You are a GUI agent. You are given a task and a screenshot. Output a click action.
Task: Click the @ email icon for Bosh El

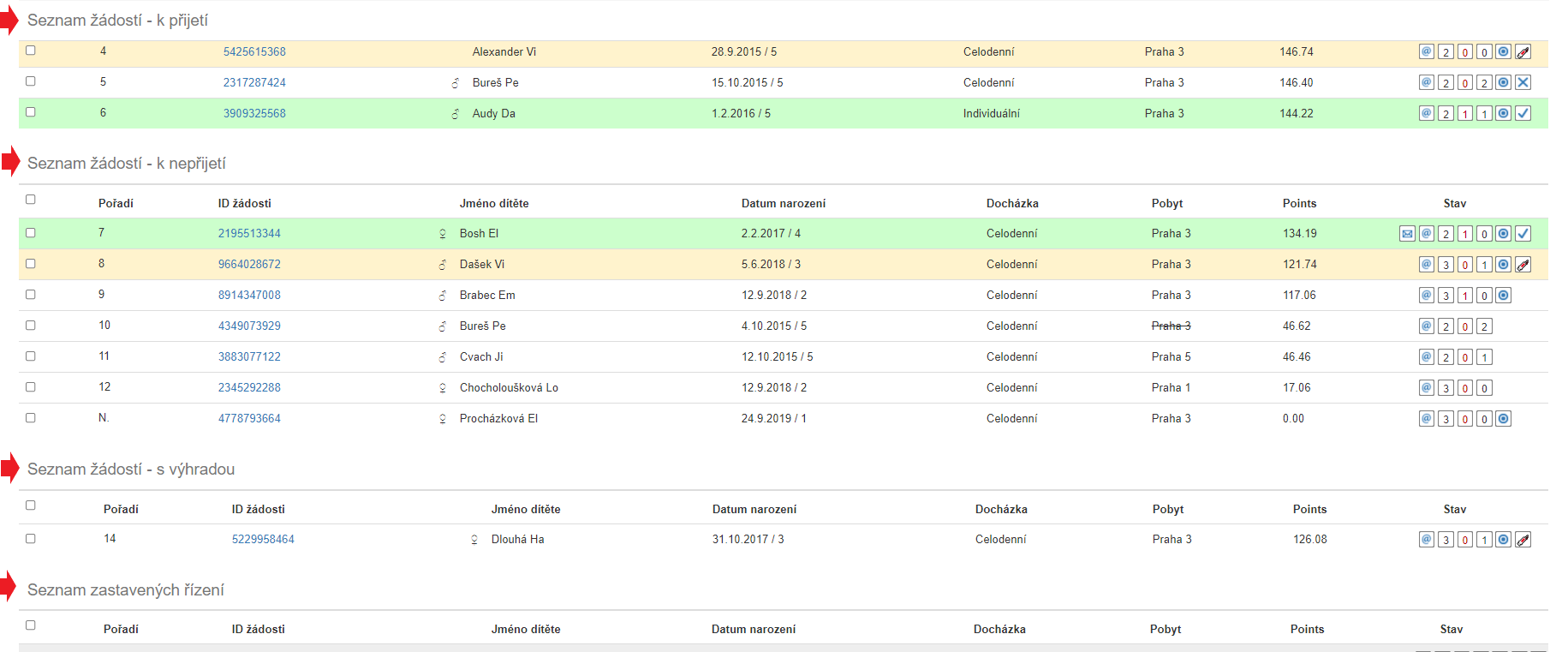(1427, 233)
